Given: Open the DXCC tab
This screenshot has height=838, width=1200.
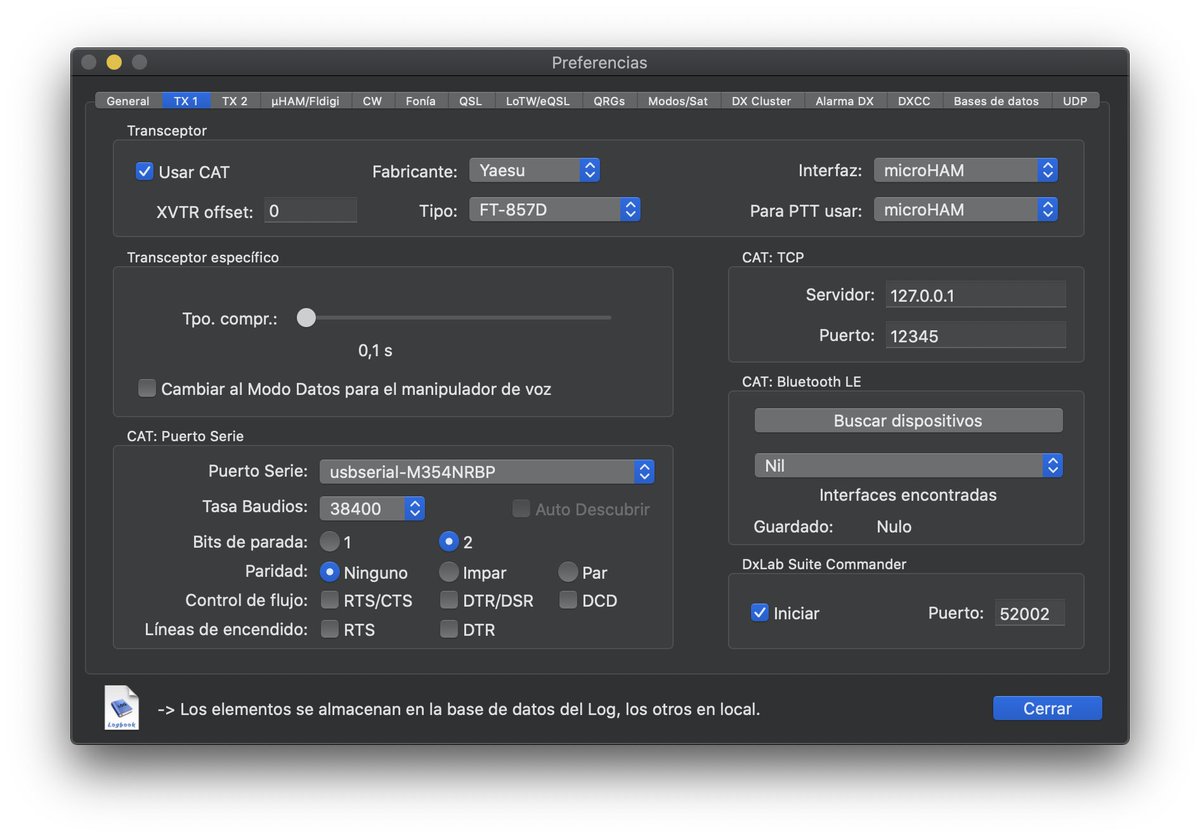Looking at the screenshot, I should [x=914, y=101].
